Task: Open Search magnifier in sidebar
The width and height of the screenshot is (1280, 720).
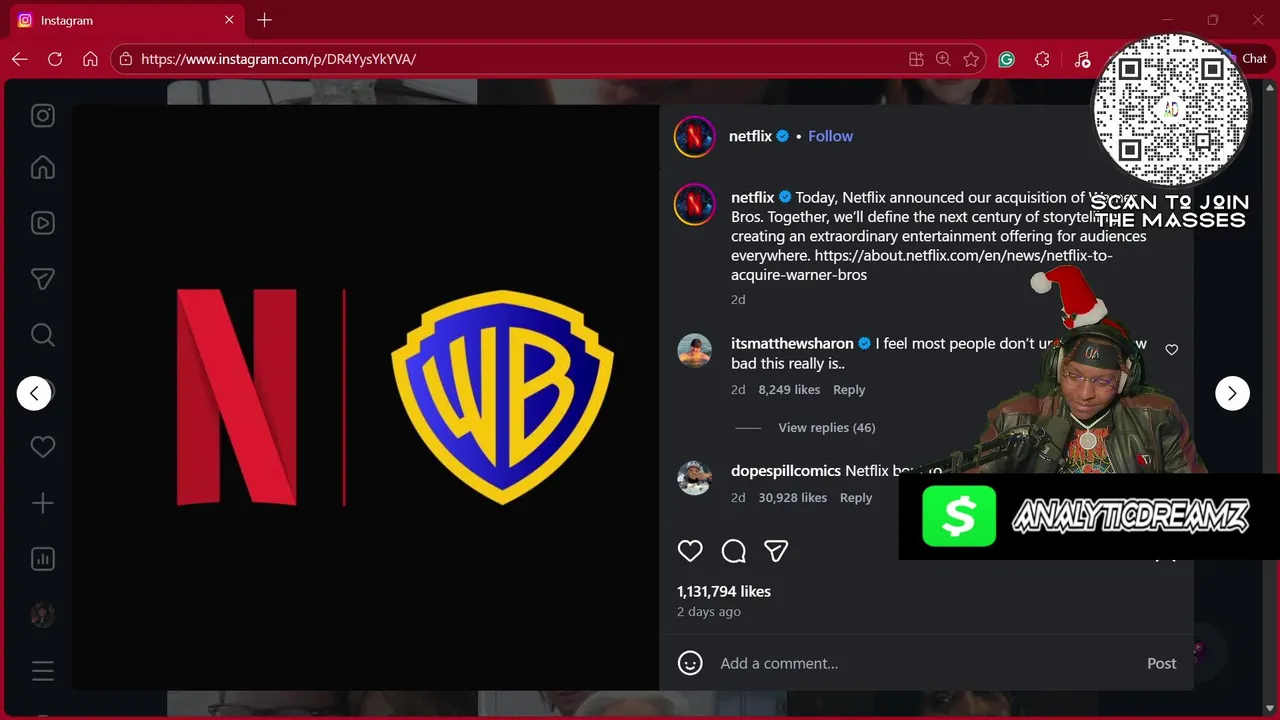Action: coord(42,334)
